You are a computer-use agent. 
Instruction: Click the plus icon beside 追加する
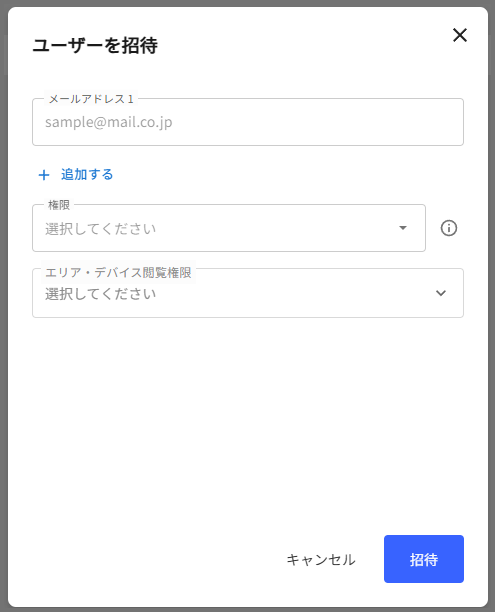coord(44,175)
